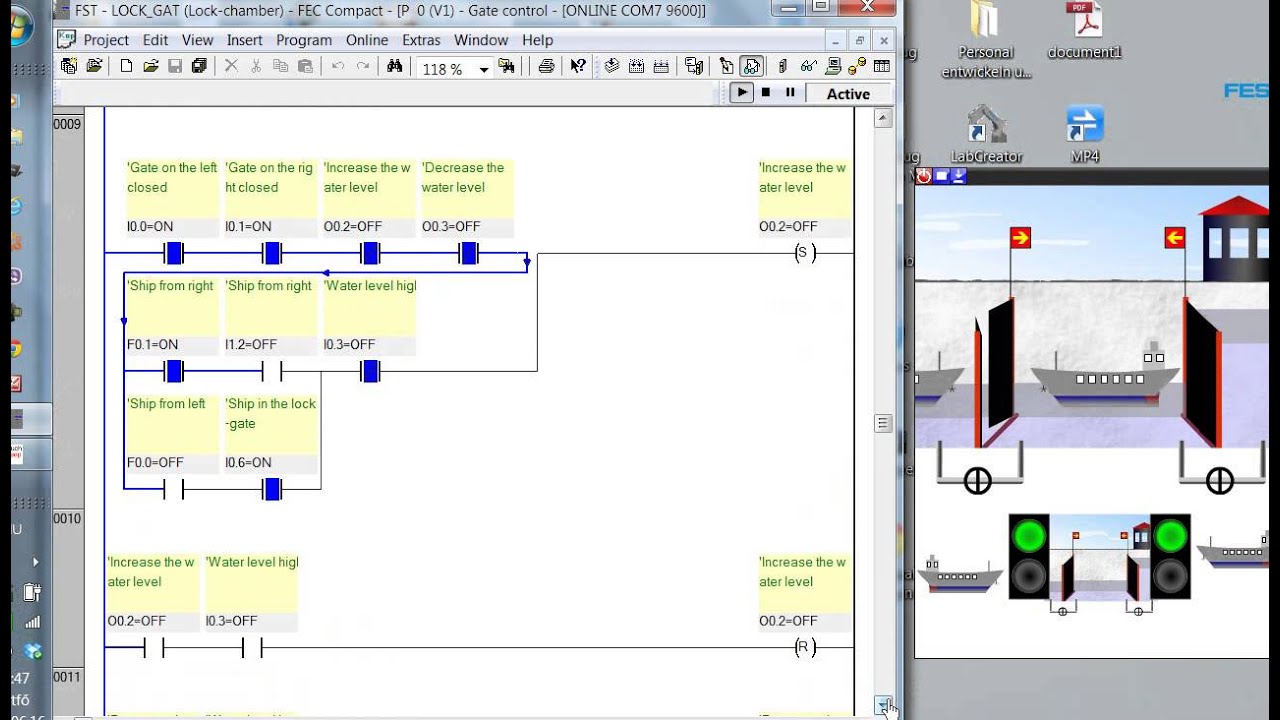Open the document1 PDF on desktop

1084,30
